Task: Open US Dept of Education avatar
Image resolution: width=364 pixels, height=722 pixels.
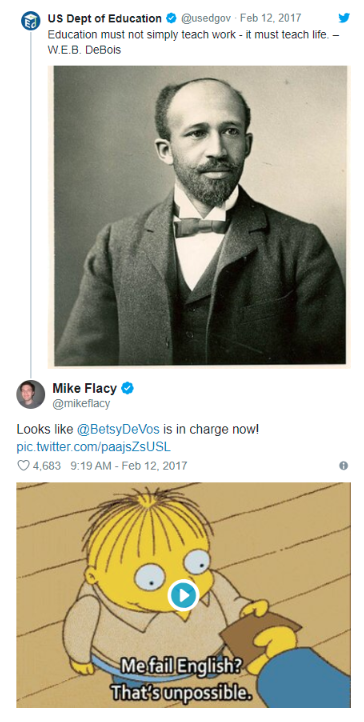Action: pos(30,21)
